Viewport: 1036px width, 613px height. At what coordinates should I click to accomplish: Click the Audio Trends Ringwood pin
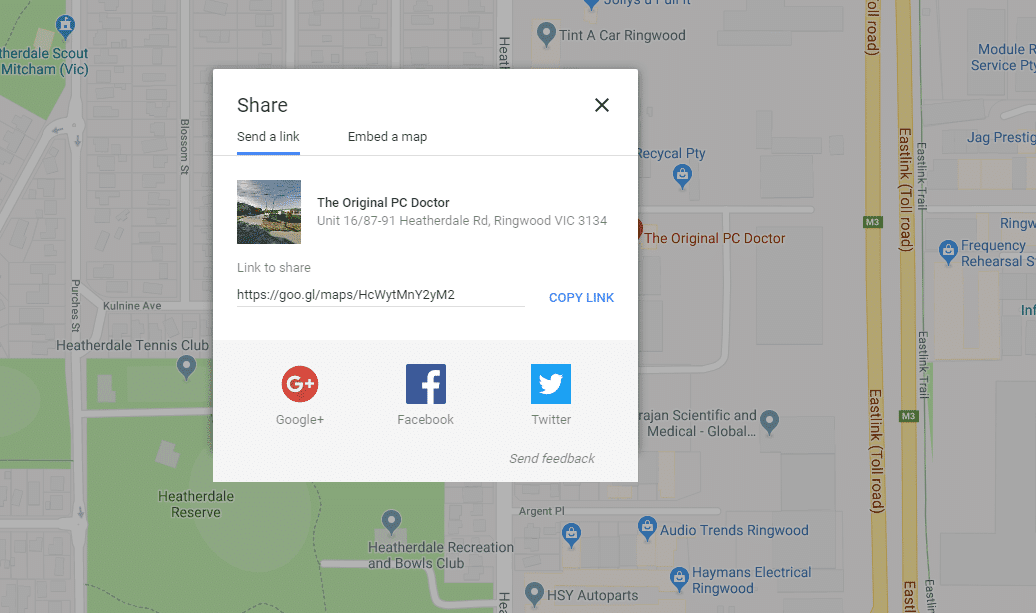tap(649, 529)
